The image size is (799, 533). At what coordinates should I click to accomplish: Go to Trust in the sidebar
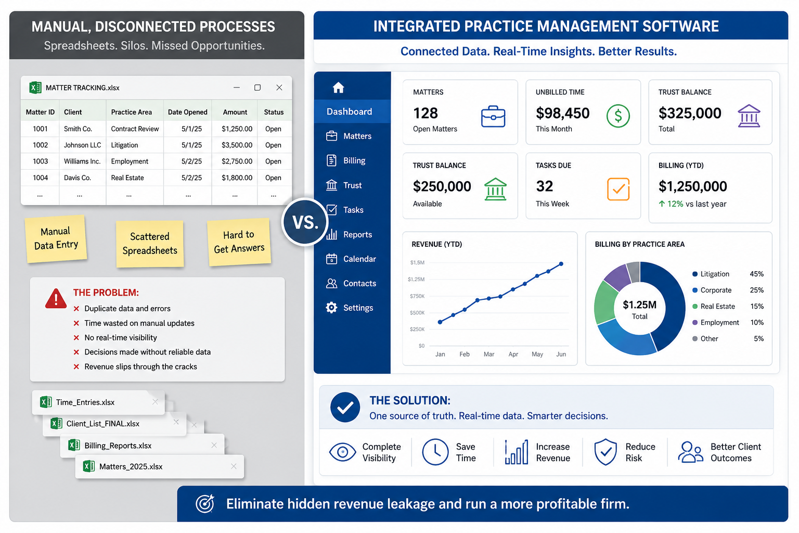pos(352,185)
